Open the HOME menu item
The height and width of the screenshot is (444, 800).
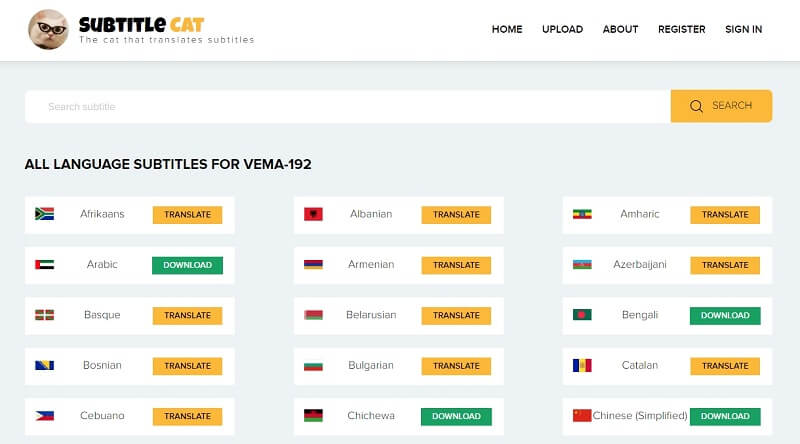tap(507, 30)
